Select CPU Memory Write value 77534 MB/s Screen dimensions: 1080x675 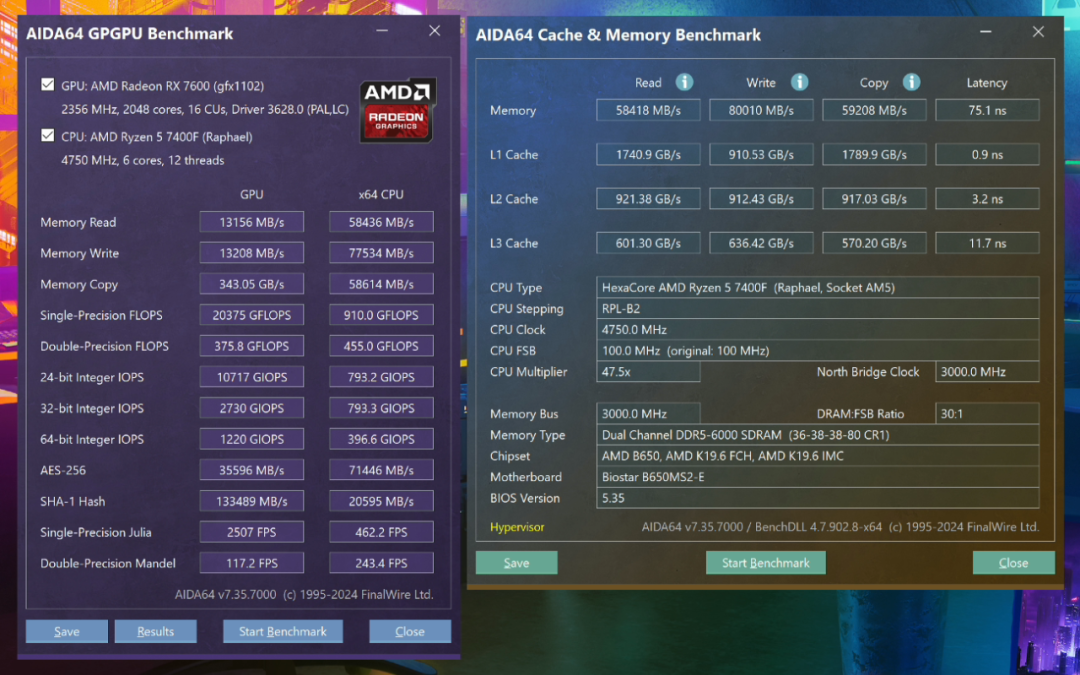[x=381, y=253]
